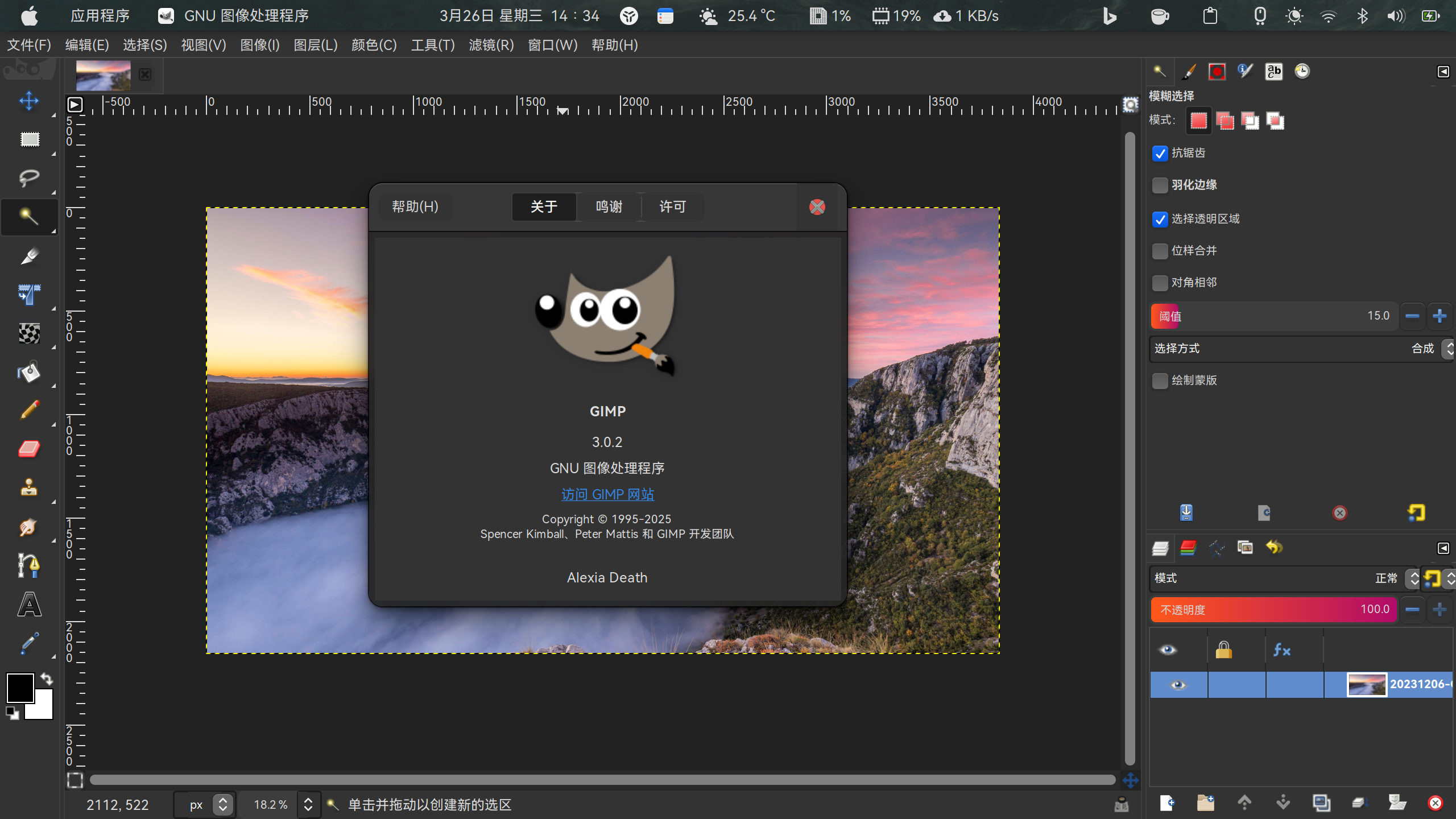Enable the 位样合并 checkbox
This screenshot has height=819, width=1456.
pos(1160,251)
